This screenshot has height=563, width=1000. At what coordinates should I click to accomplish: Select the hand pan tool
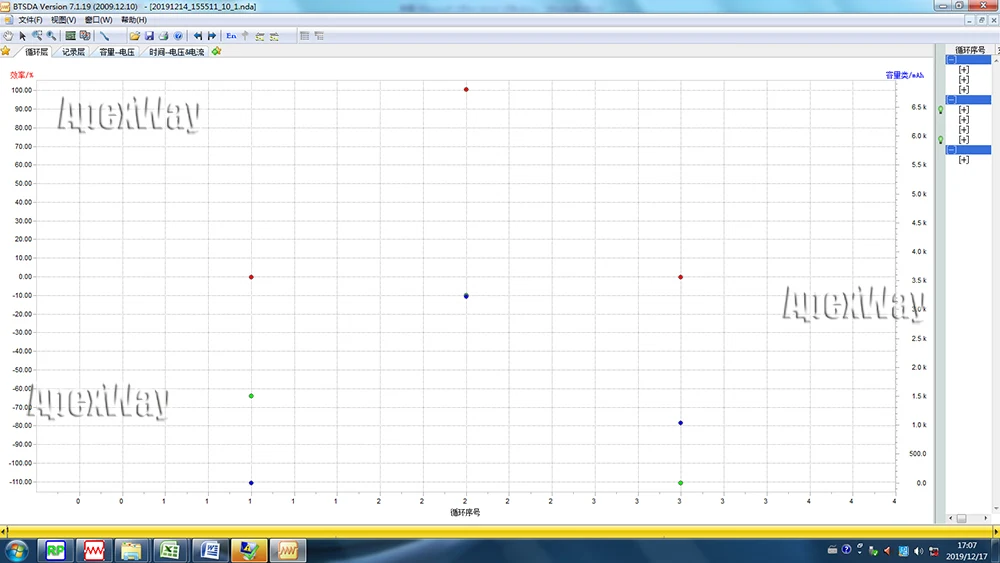pyautogui.click(x=9, y=36)
